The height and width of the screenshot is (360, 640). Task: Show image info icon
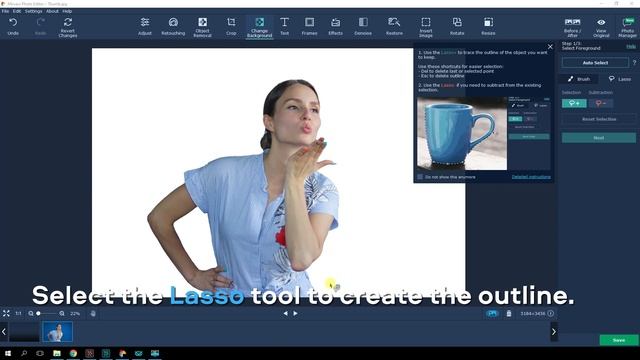pos(551,313)
